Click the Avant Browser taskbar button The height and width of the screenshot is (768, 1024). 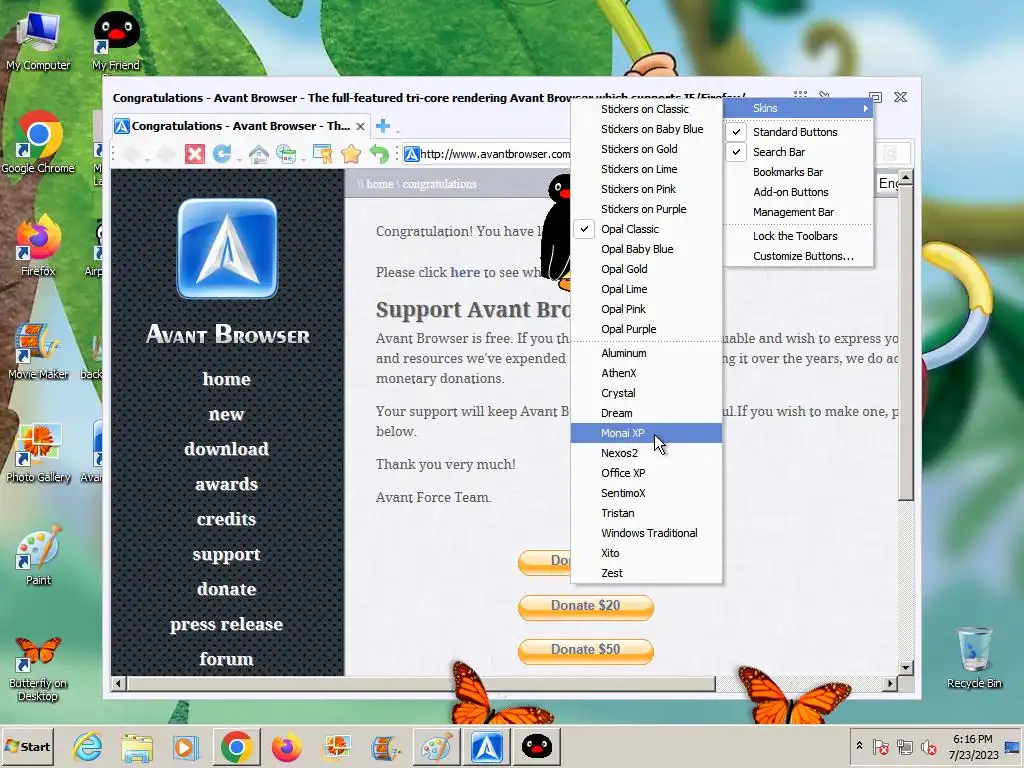click(487, 746)
